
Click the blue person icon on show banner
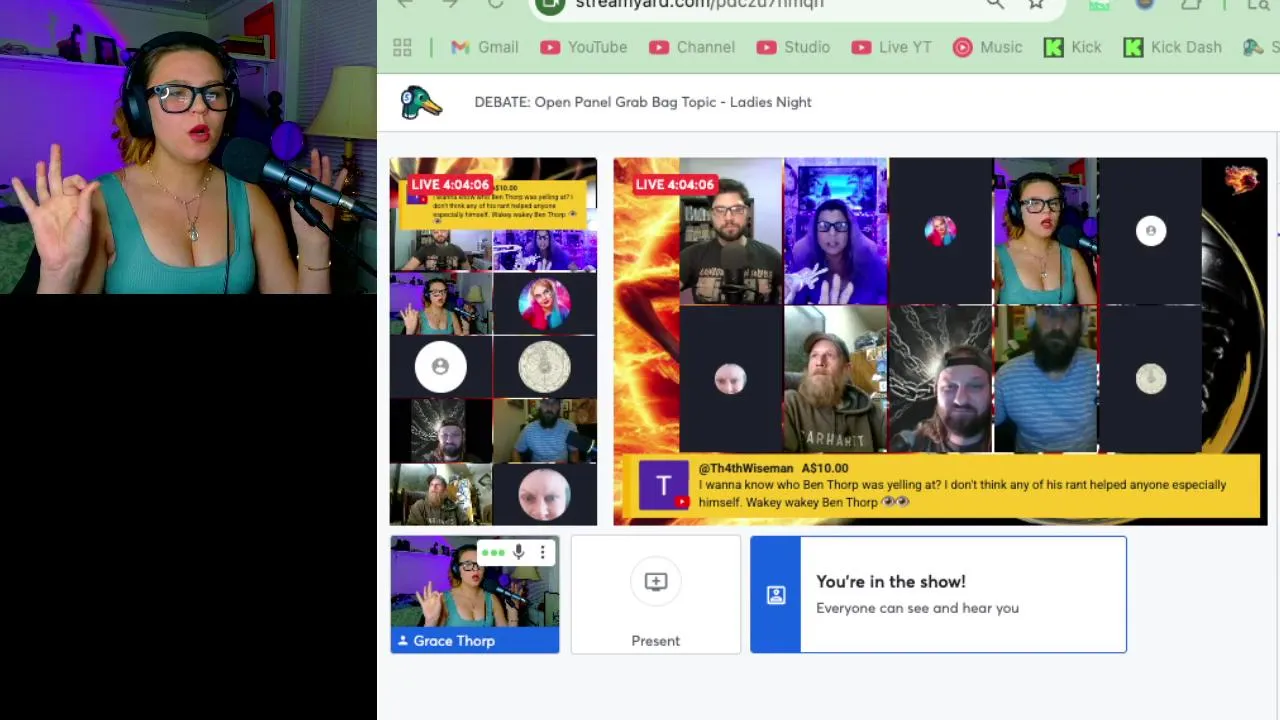pos(776,595)
